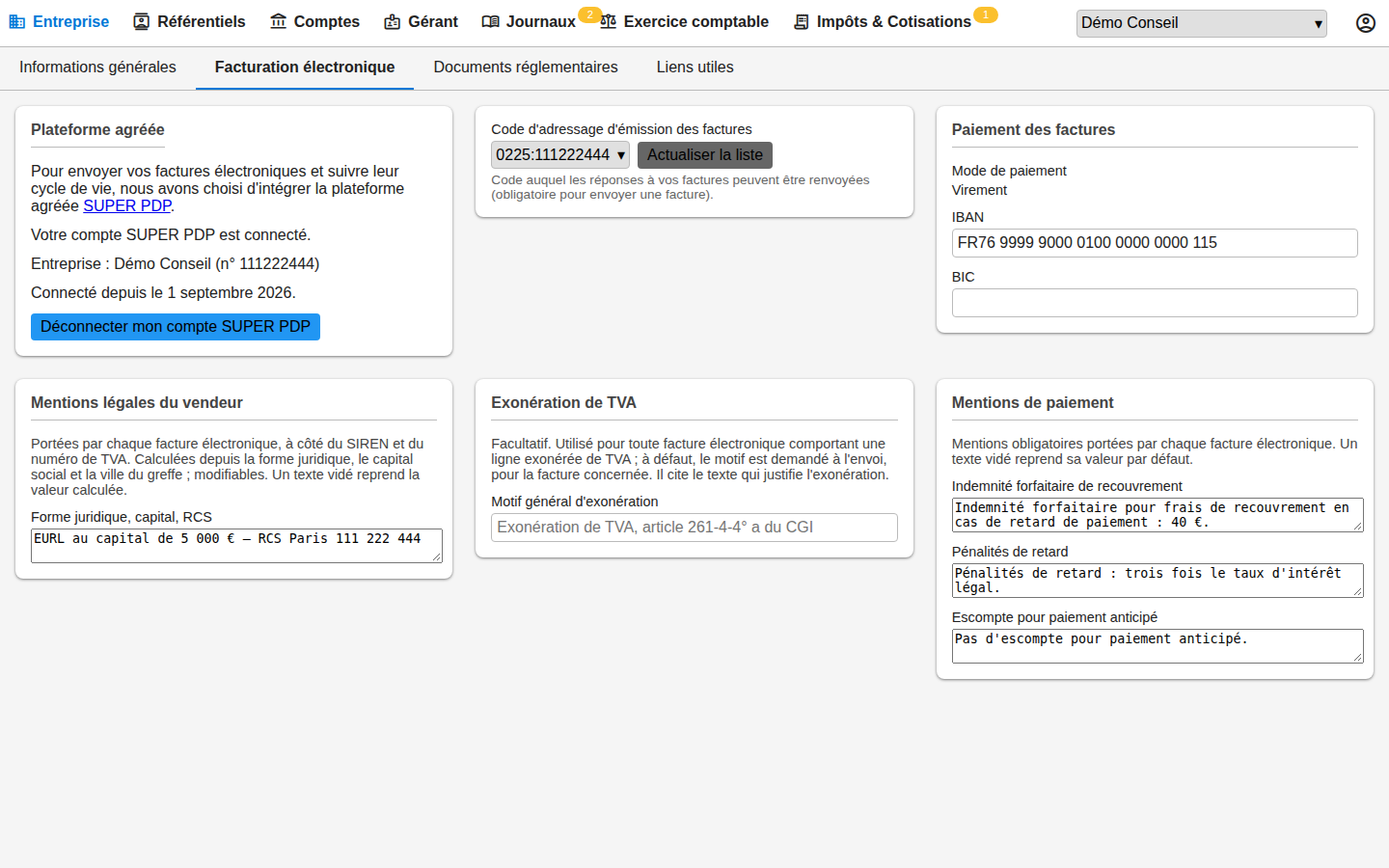Click the Plateforme agréée card heading
The width and height of the screenshot is (1389, 868).
click(97, 129)
